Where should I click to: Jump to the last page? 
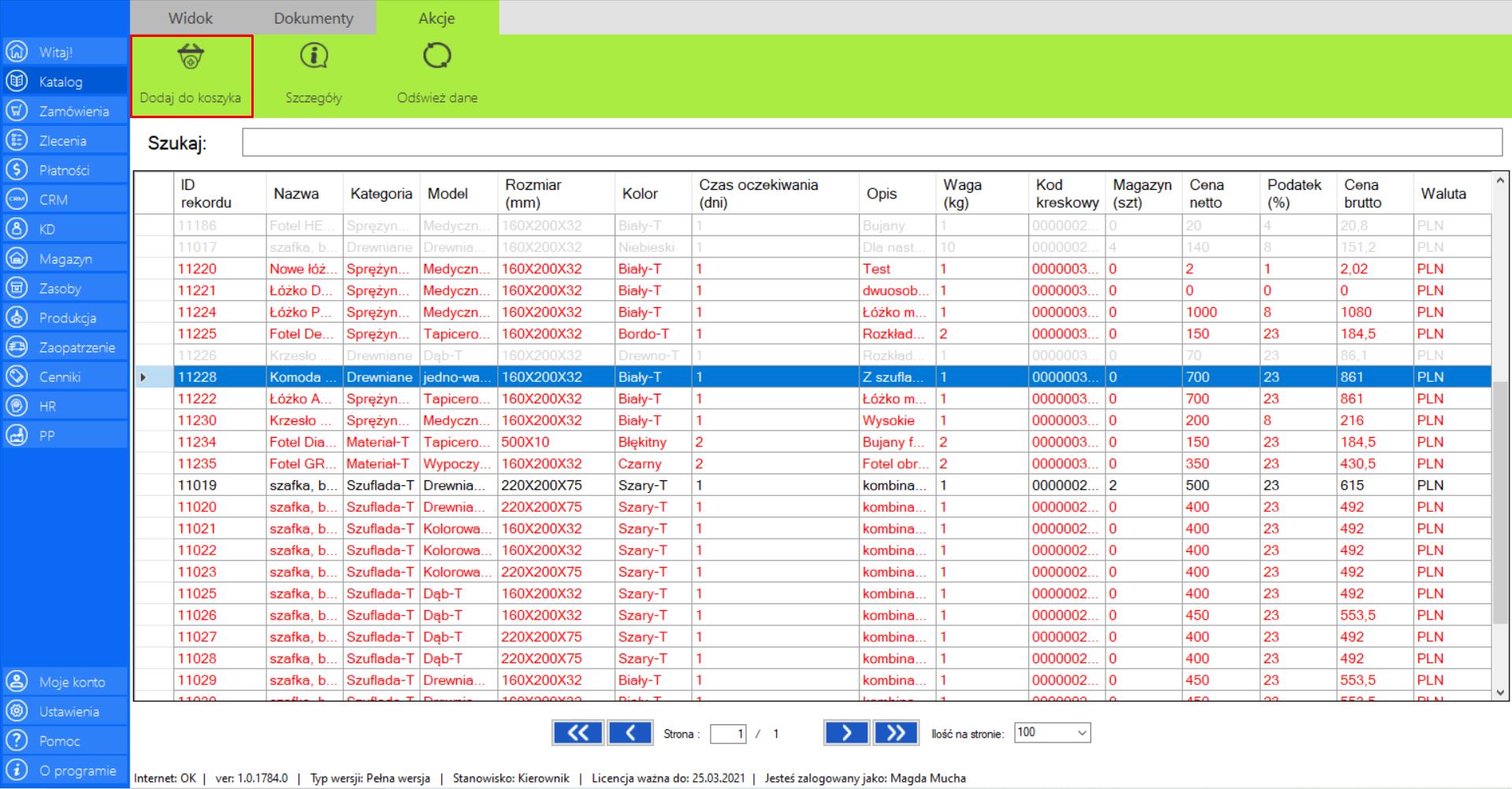coord(896,733)
